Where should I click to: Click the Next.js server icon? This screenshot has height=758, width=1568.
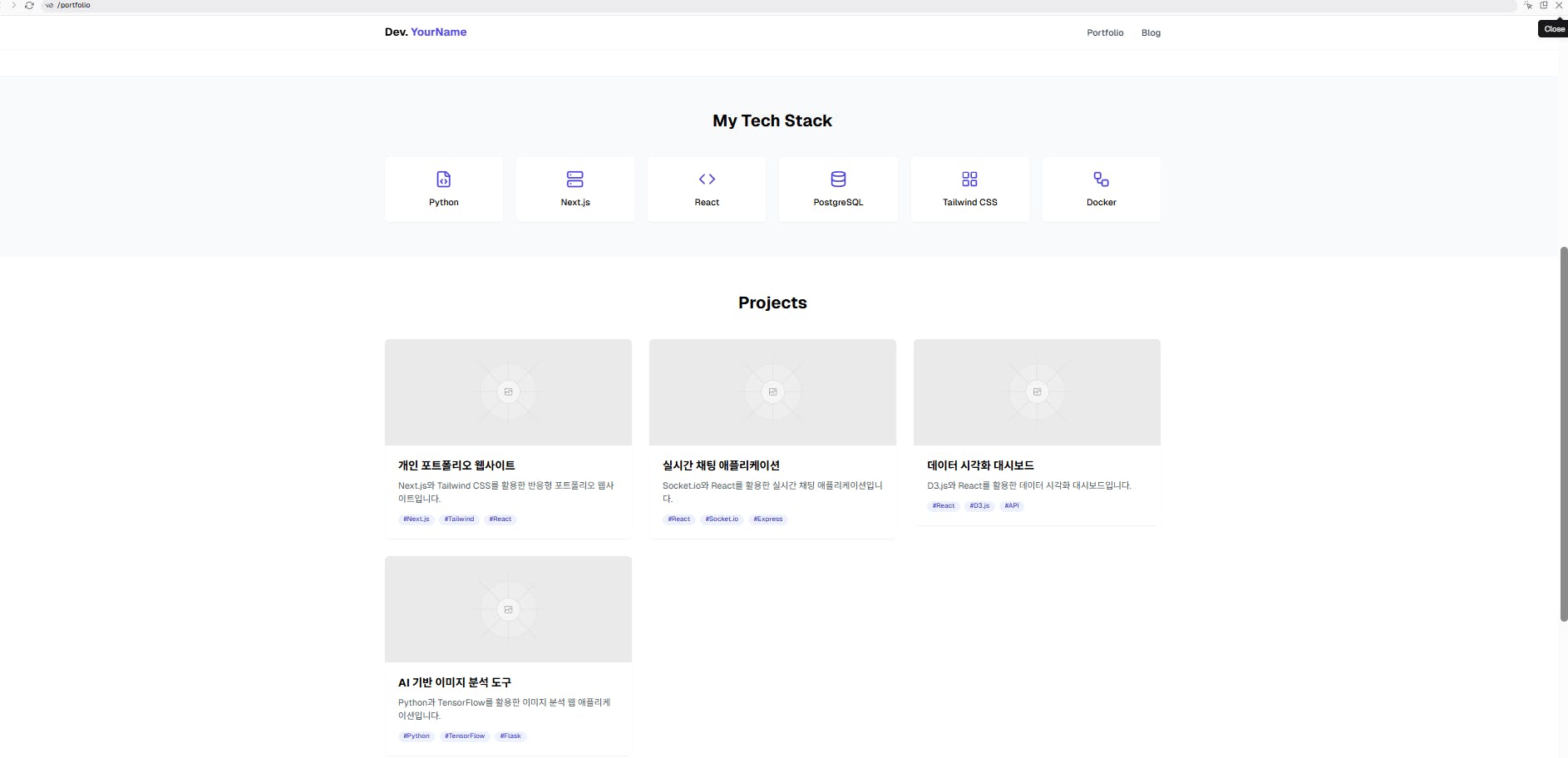click(x=574, y=179)
